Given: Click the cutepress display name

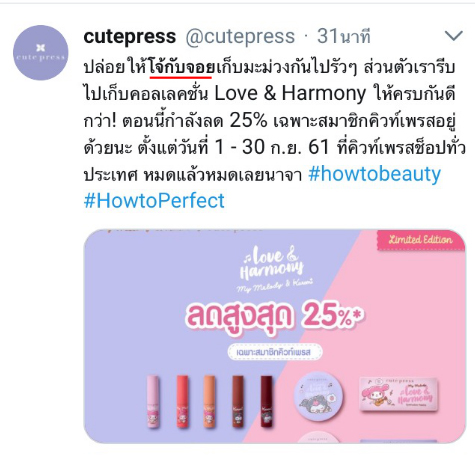Looking at the screenshot, I should point(129,36).
